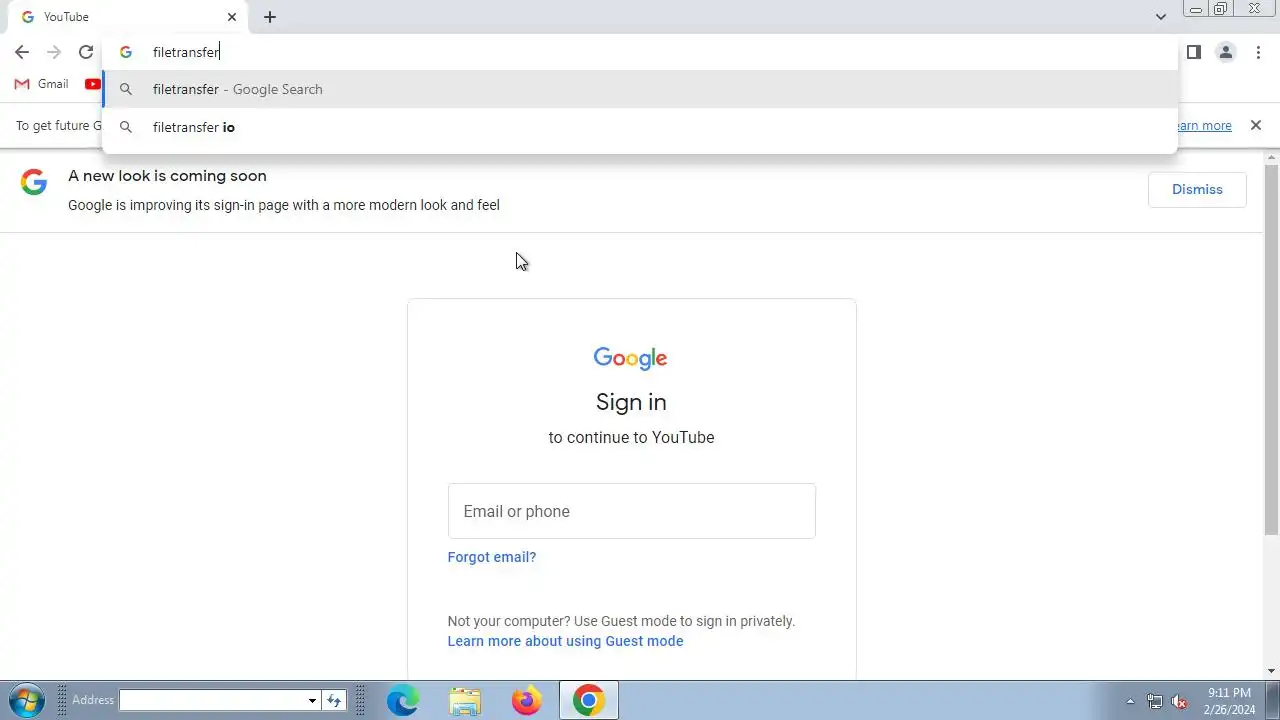
Task: Open the Gmail bookmark
Action: pyautogui.click(x=41, y=84)
